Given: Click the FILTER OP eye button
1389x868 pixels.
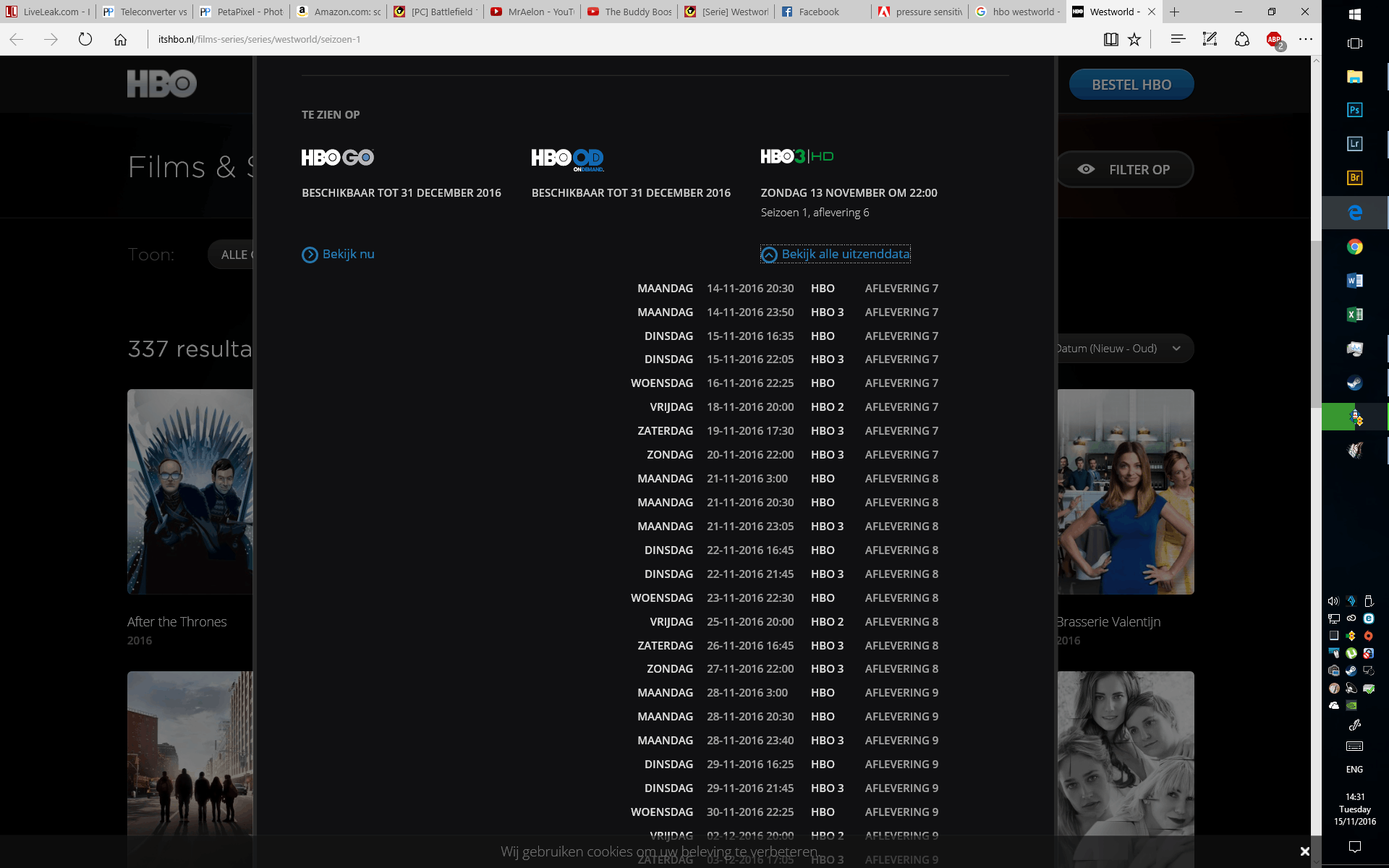Looking at the screenshot, I should [1126, 169].
